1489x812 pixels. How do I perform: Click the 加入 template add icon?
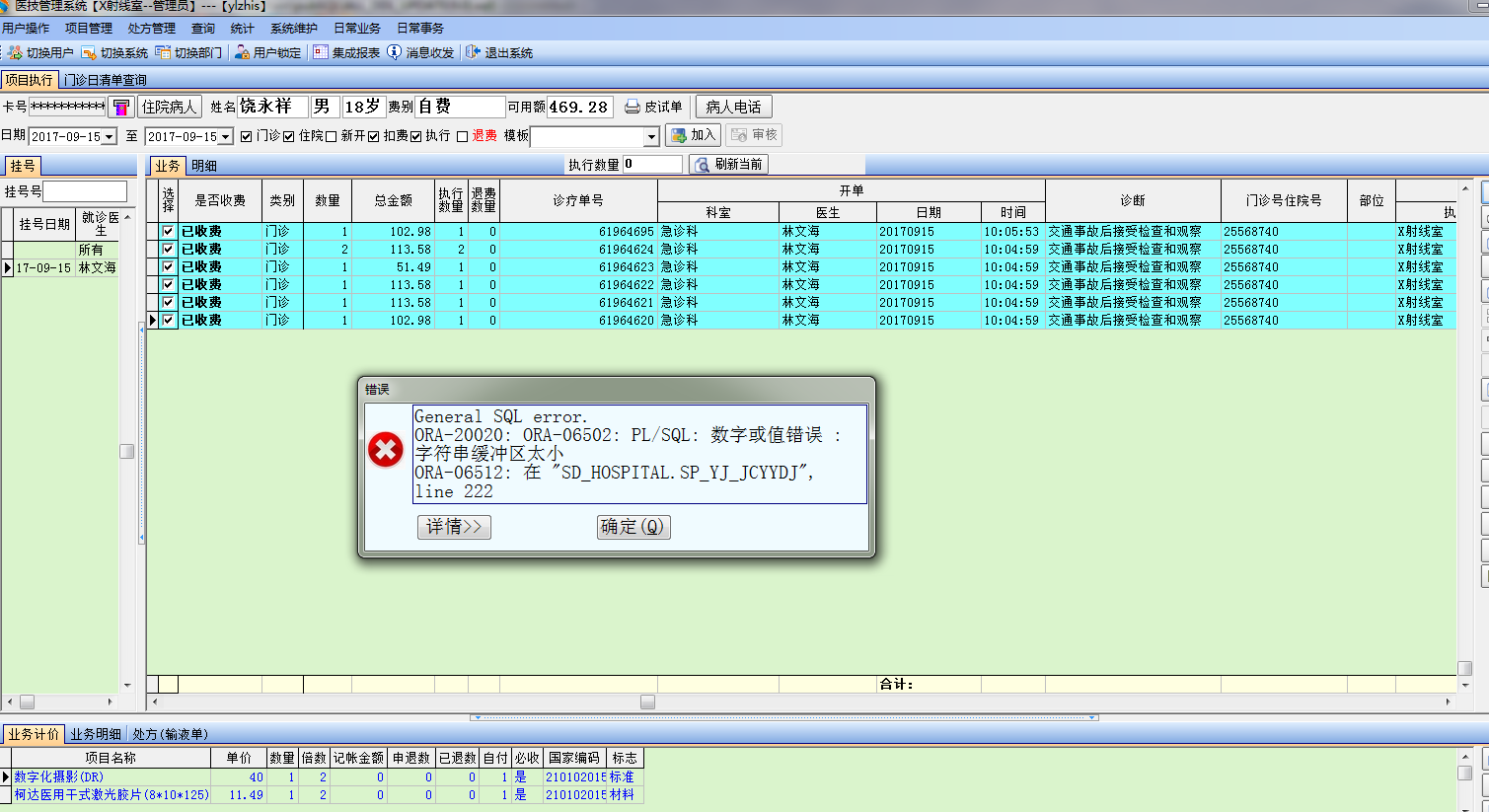679,135
